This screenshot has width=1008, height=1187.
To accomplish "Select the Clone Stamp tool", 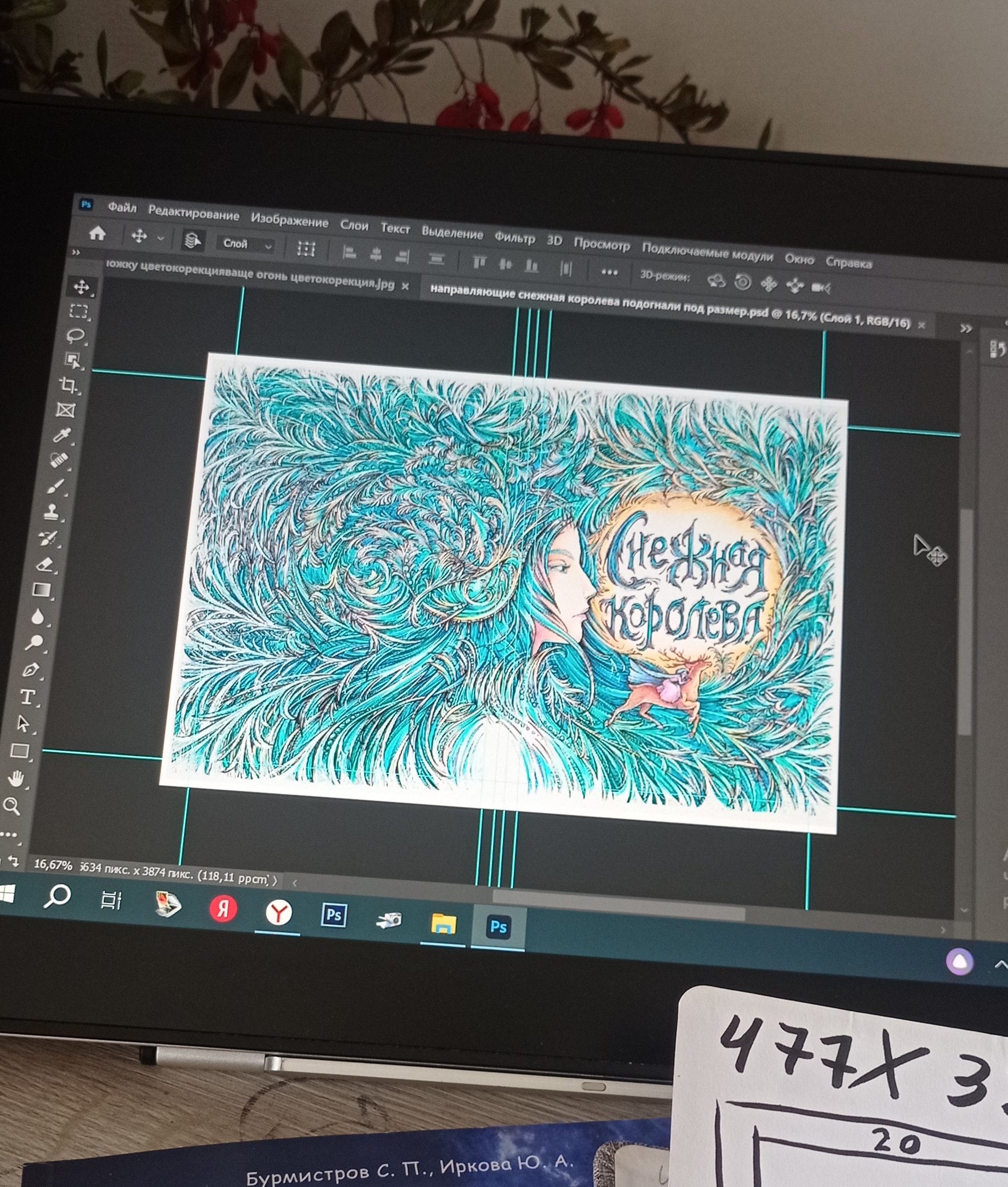I will pyautogui.click(x=52, y=512).
